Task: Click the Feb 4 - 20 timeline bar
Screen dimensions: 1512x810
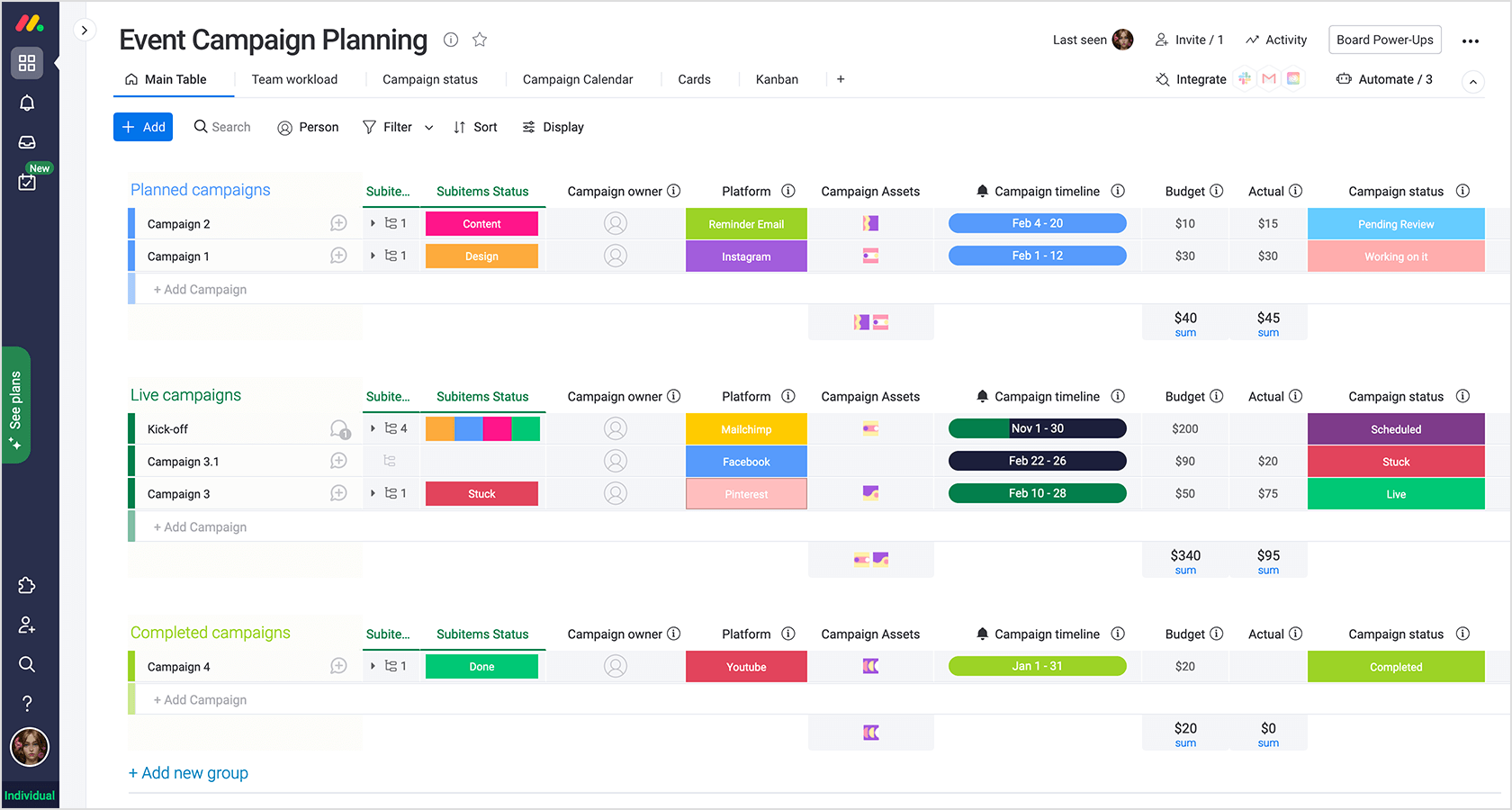Action: click(1037, 223)
